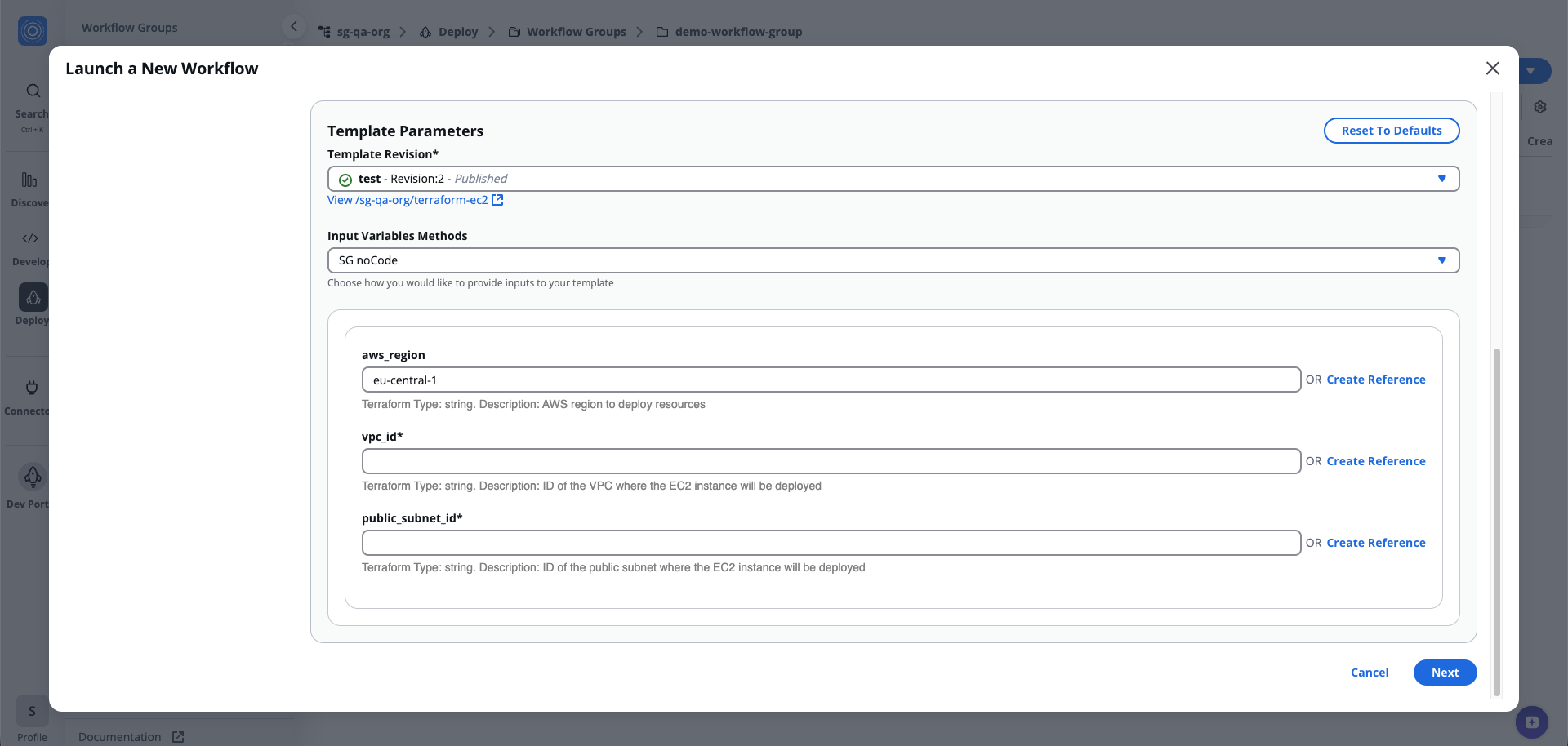
Task: Open the Dev Portal sidebar icon
Action: (x=32, y=483)
